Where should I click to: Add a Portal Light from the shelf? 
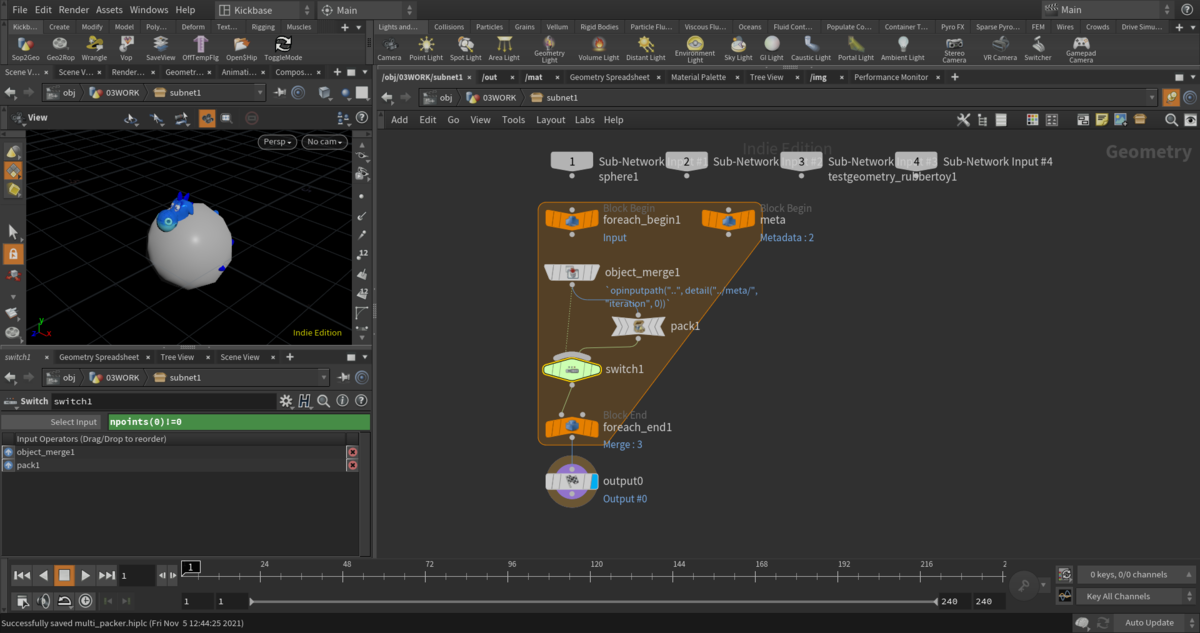855,48
